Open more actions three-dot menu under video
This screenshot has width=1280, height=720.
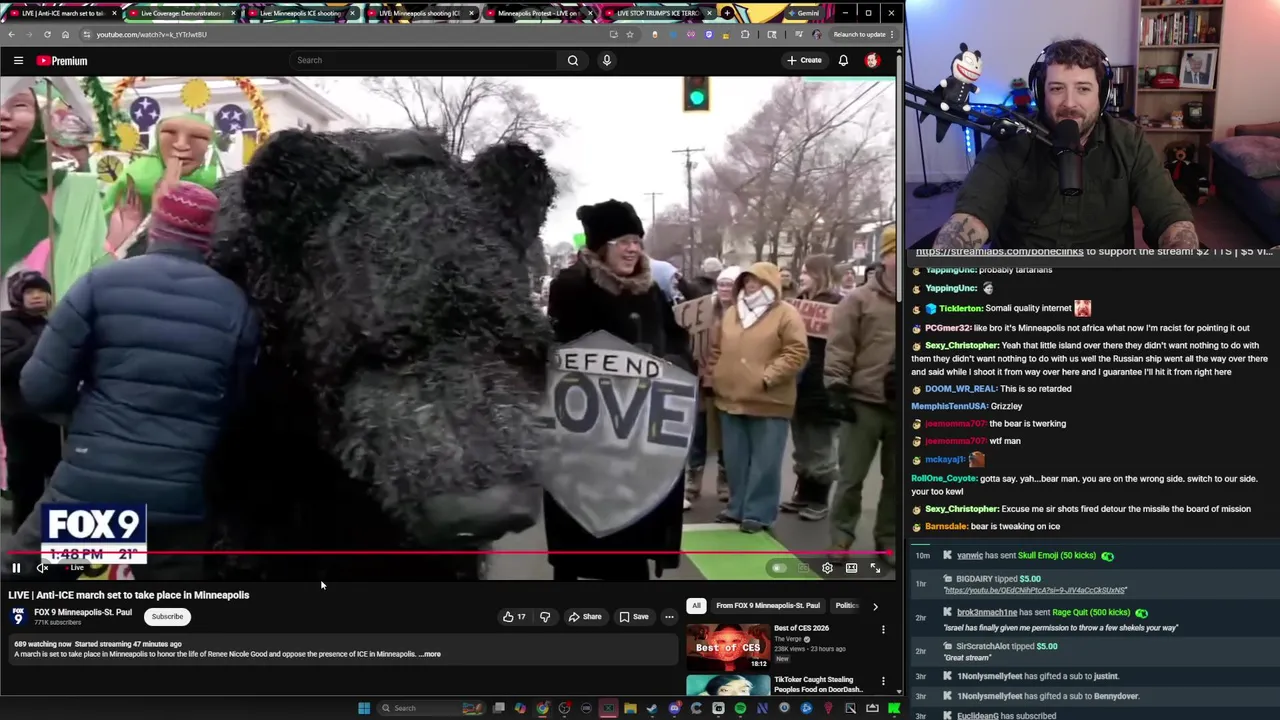(x=669, y=617)
